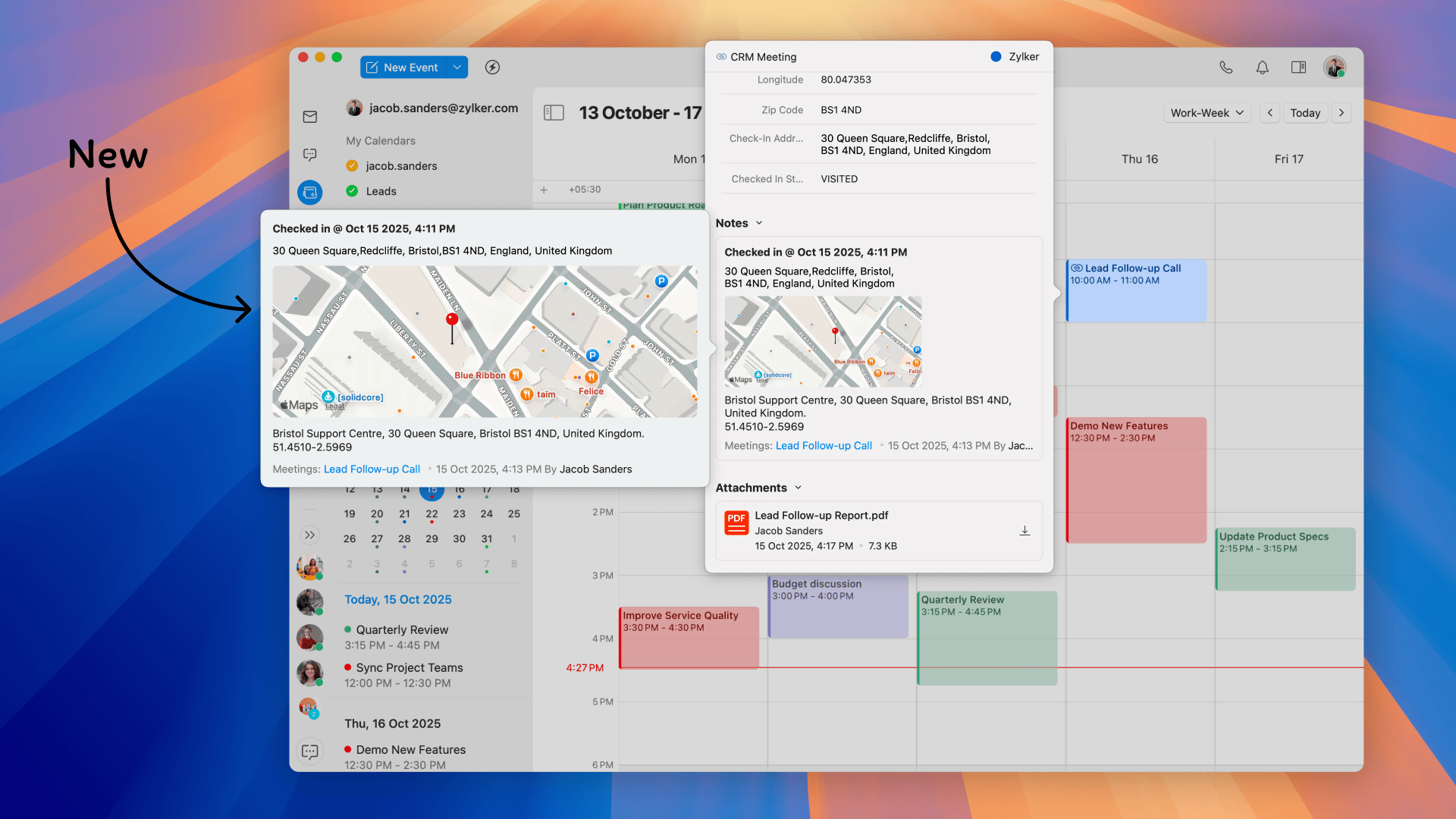This screenshot has height=819, width=1456.
Task: Open the third contact avatar in sidebar
Action: (309, 638)
